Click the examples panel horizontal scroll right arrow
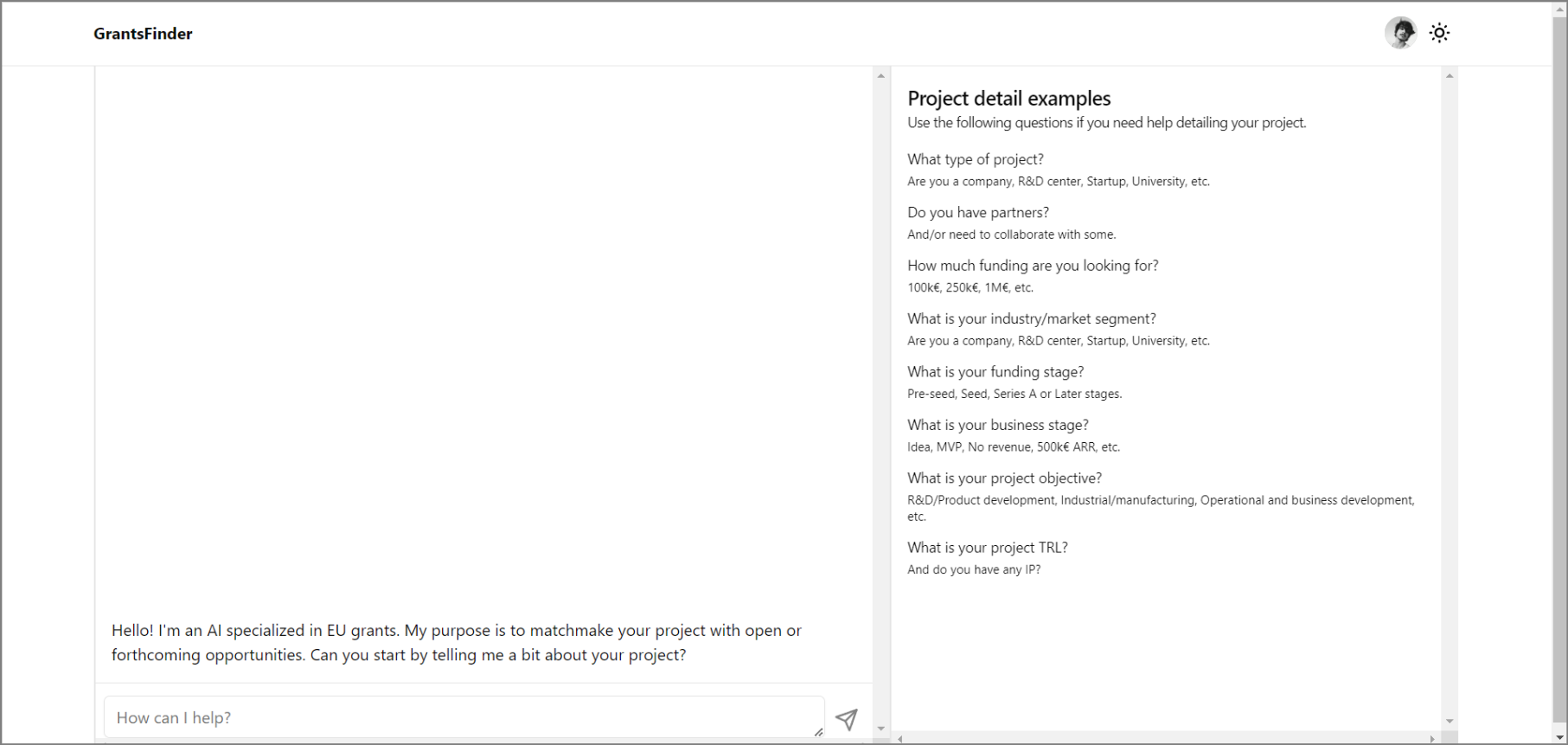The height and width of the screenshot is (745, 1568). pyautogui.click(x=1432, y=739)
